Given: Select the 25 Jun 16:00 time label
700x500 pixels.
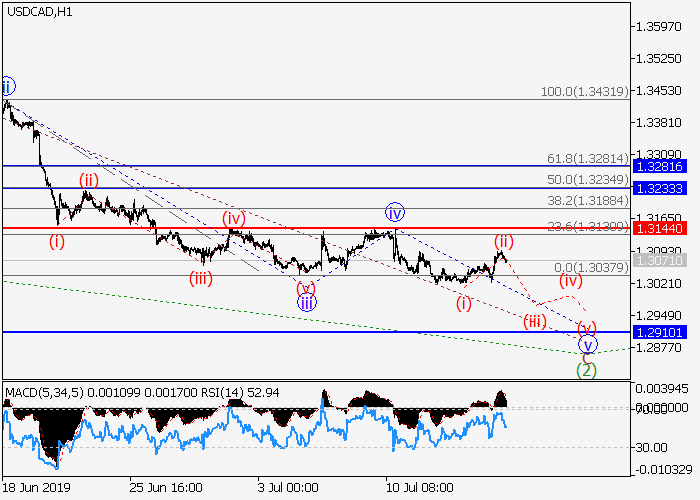Looking at the screenshot, I should 164,489.
